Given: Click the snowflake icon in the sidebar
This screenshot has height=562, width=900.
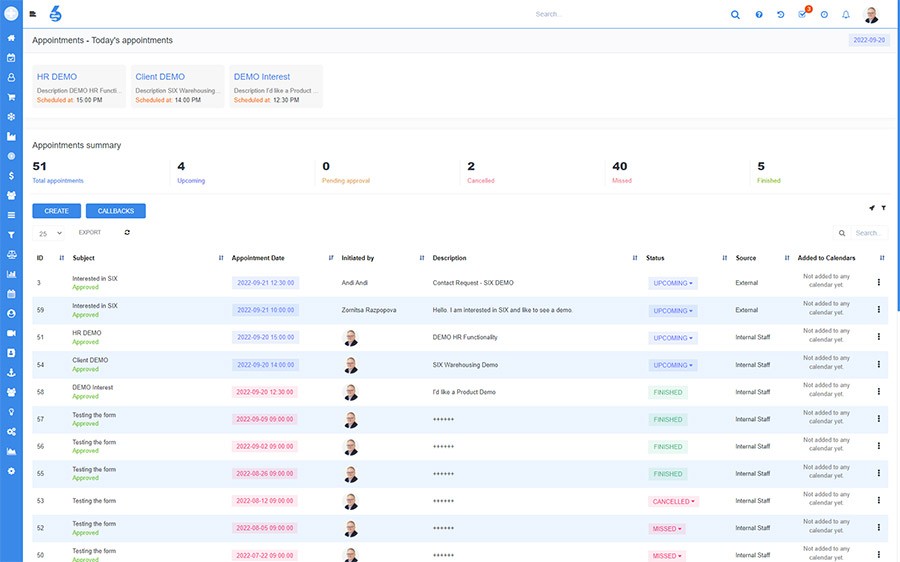Looking at the screenshot, I should [x=11, y=117].
